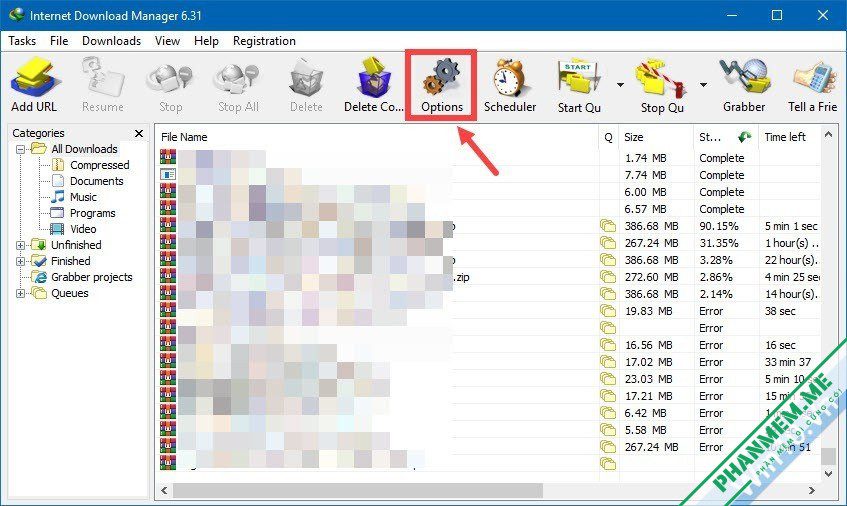Click the Stop Queue icon
Viewport: 847px width, 506px height.
(x=662, y=79)
